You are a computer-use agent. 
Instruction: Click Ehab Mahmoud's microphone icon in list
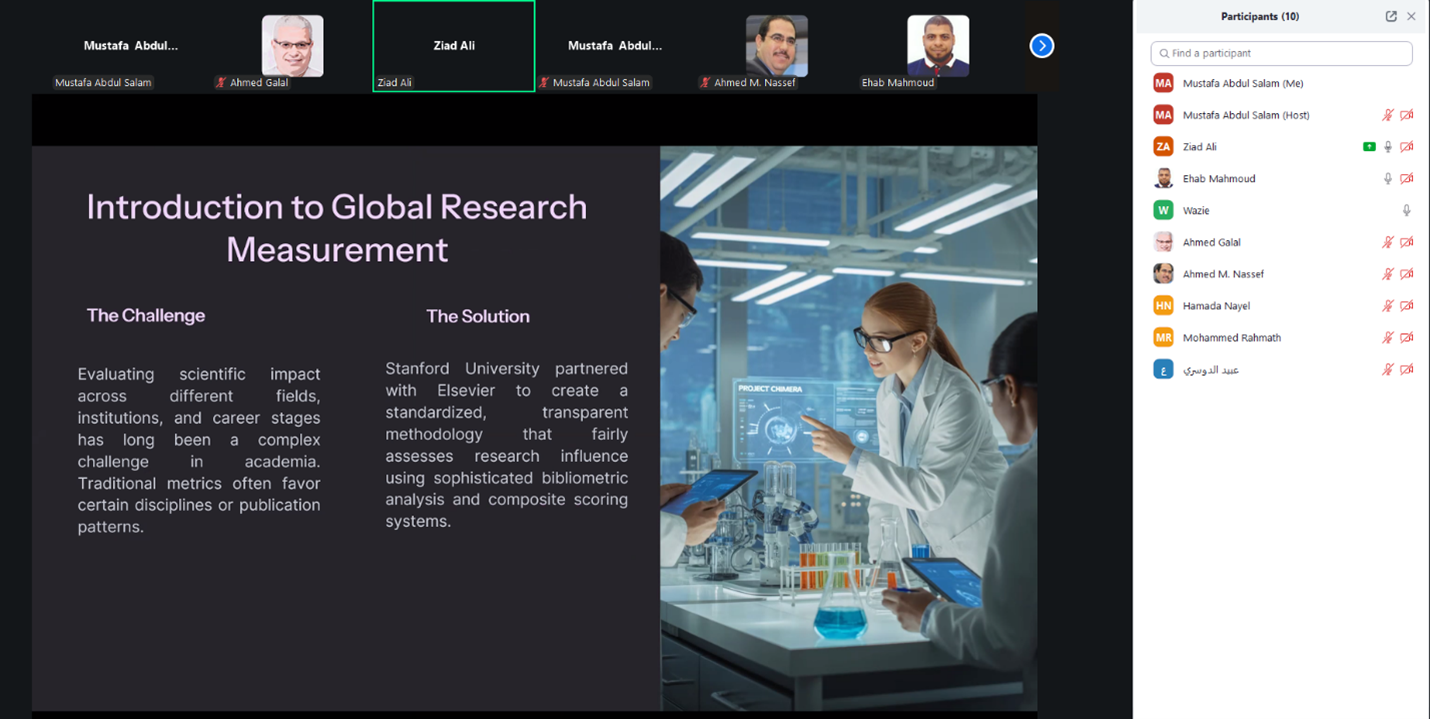(1388, 179)
